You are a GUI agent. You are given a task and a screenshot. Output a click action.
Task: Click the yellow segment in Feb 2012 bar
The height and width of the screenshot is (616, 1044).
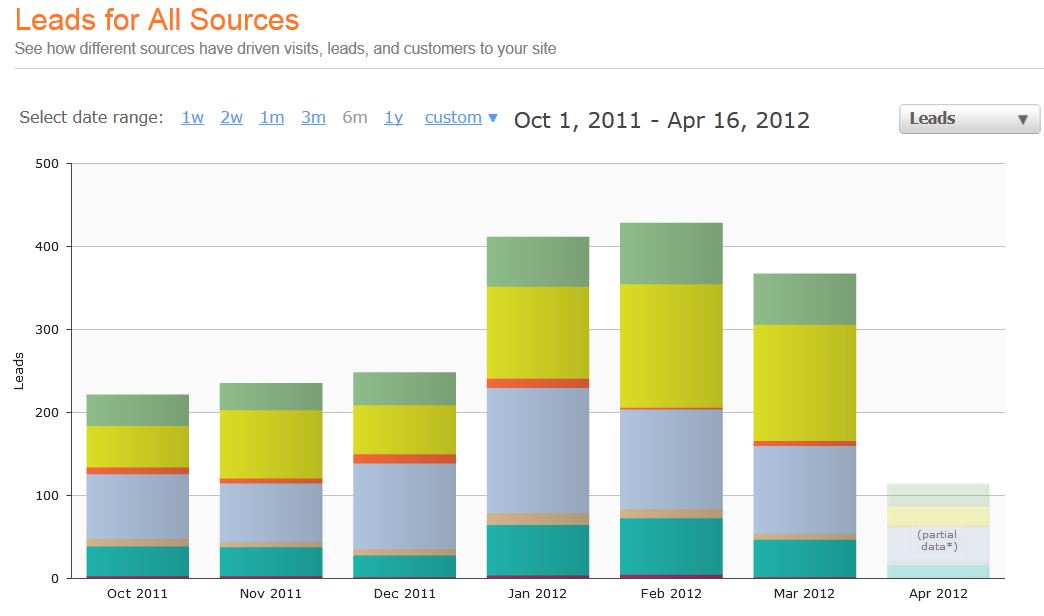coord(671,345)
